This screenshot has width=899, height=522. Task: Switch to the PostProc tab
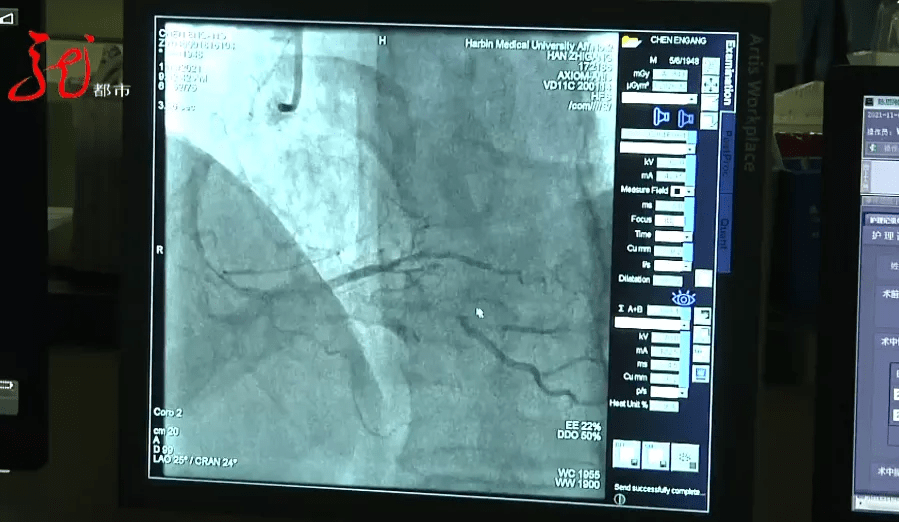729,153
